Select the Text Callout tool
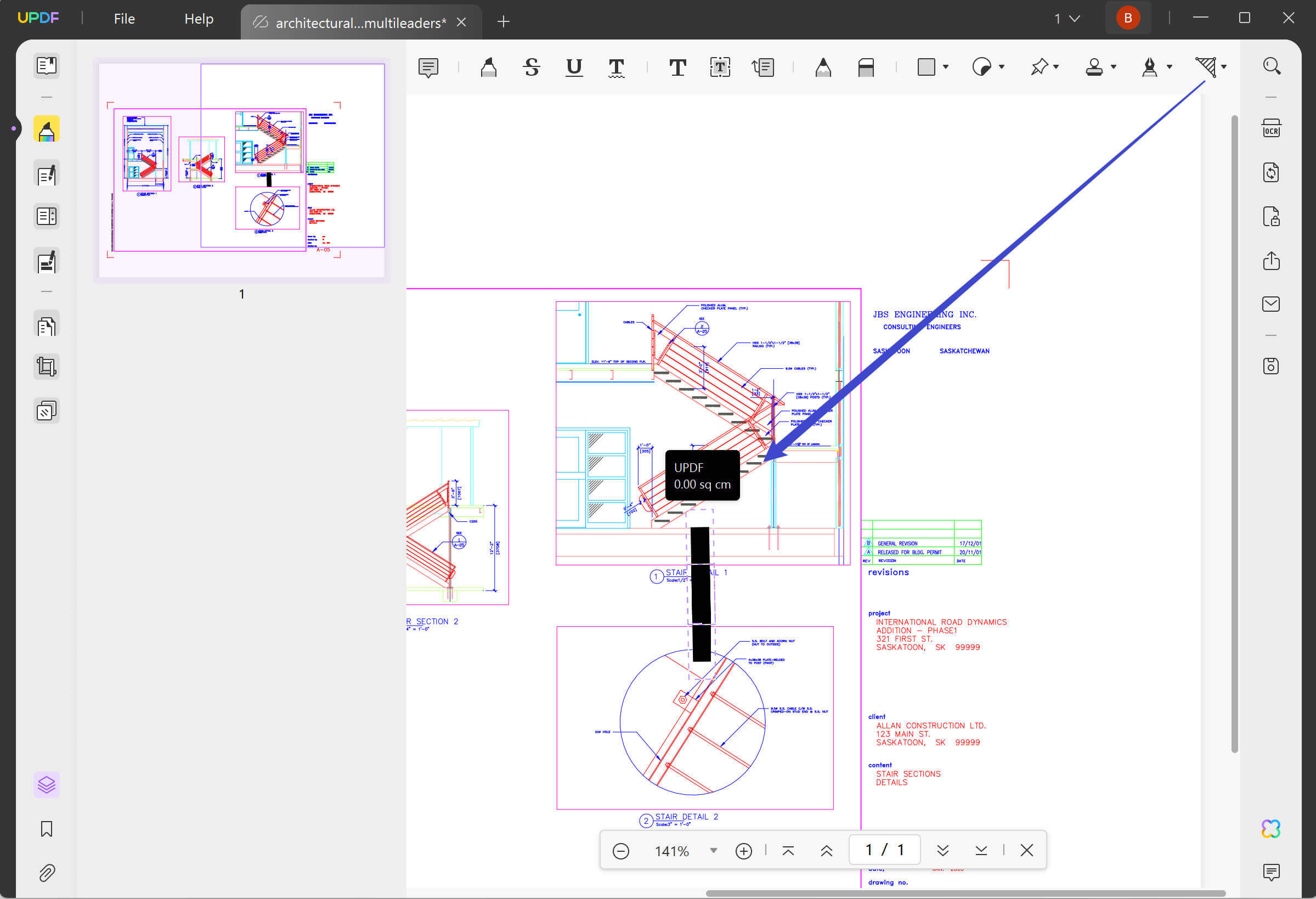Image resolution: width=1316 pixels, height=899 pixels. coord(763,68)
